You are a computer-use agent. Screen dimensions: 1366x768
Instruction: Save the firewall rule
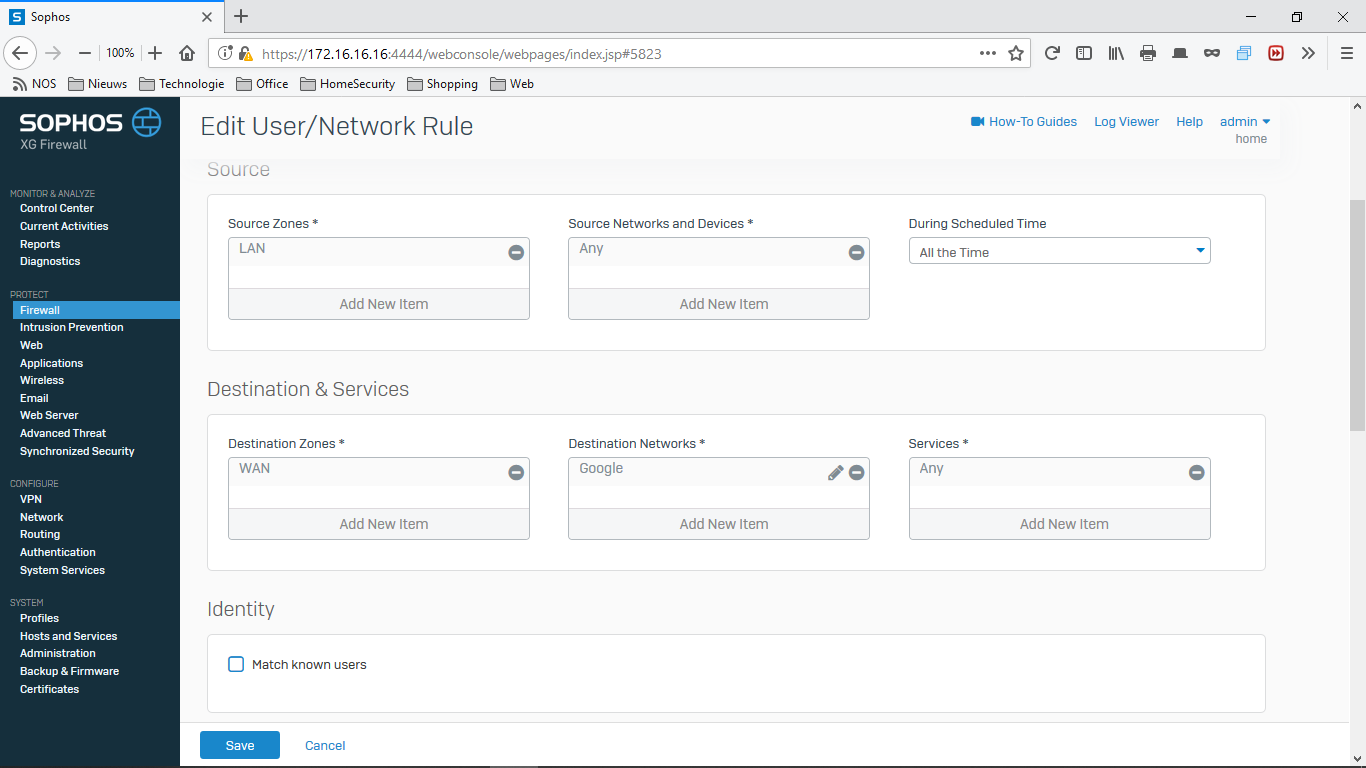240,745
